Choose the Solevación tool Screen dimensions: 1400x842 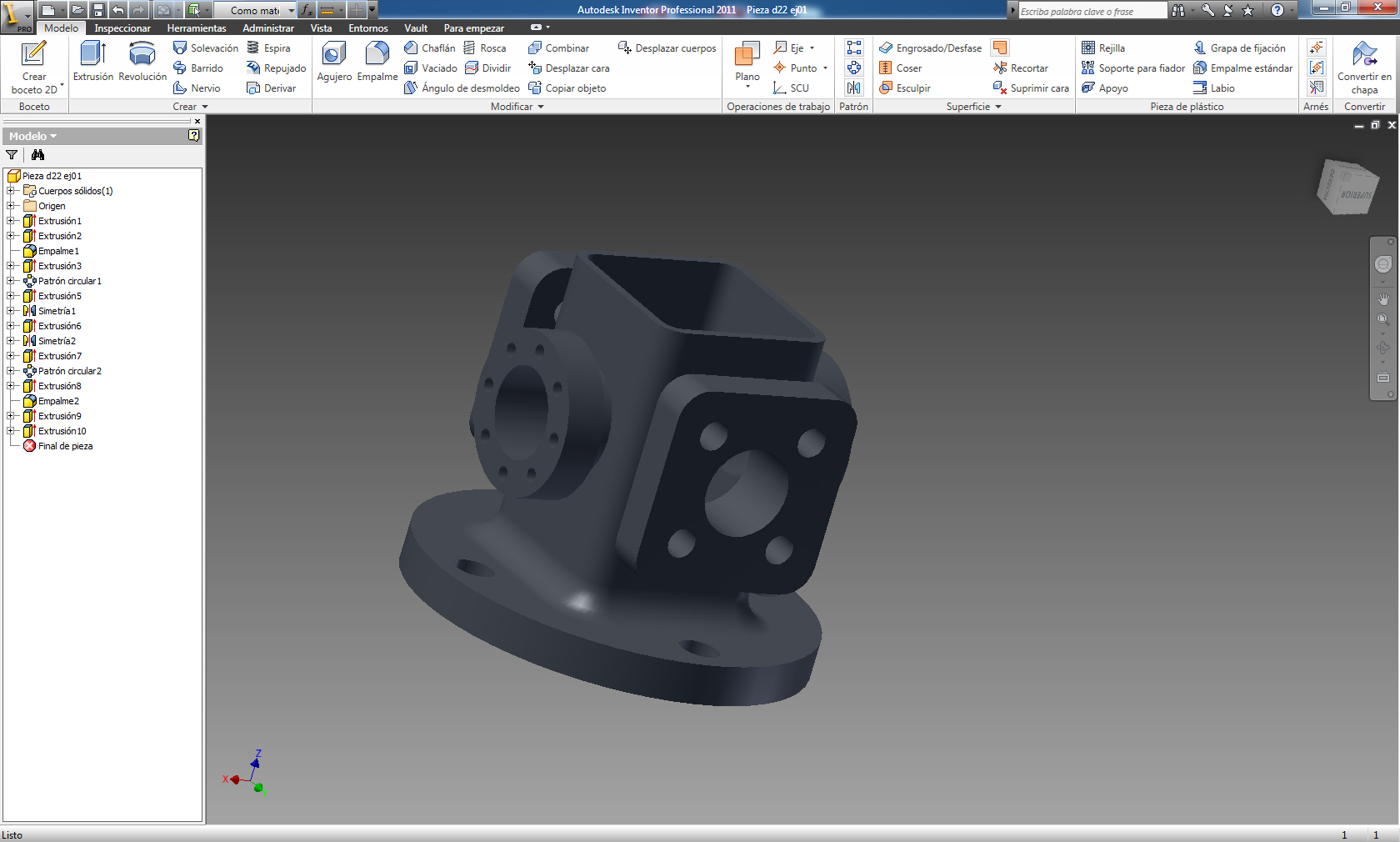point(206,48)
